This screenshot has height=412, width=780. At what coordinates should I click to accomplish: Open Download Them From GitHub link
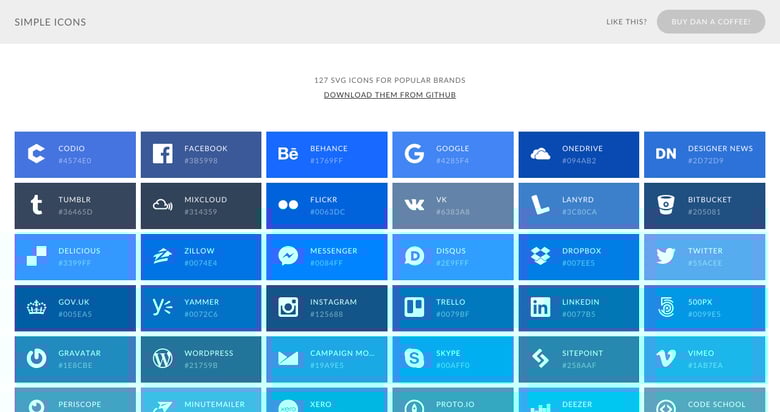[390, 95]
